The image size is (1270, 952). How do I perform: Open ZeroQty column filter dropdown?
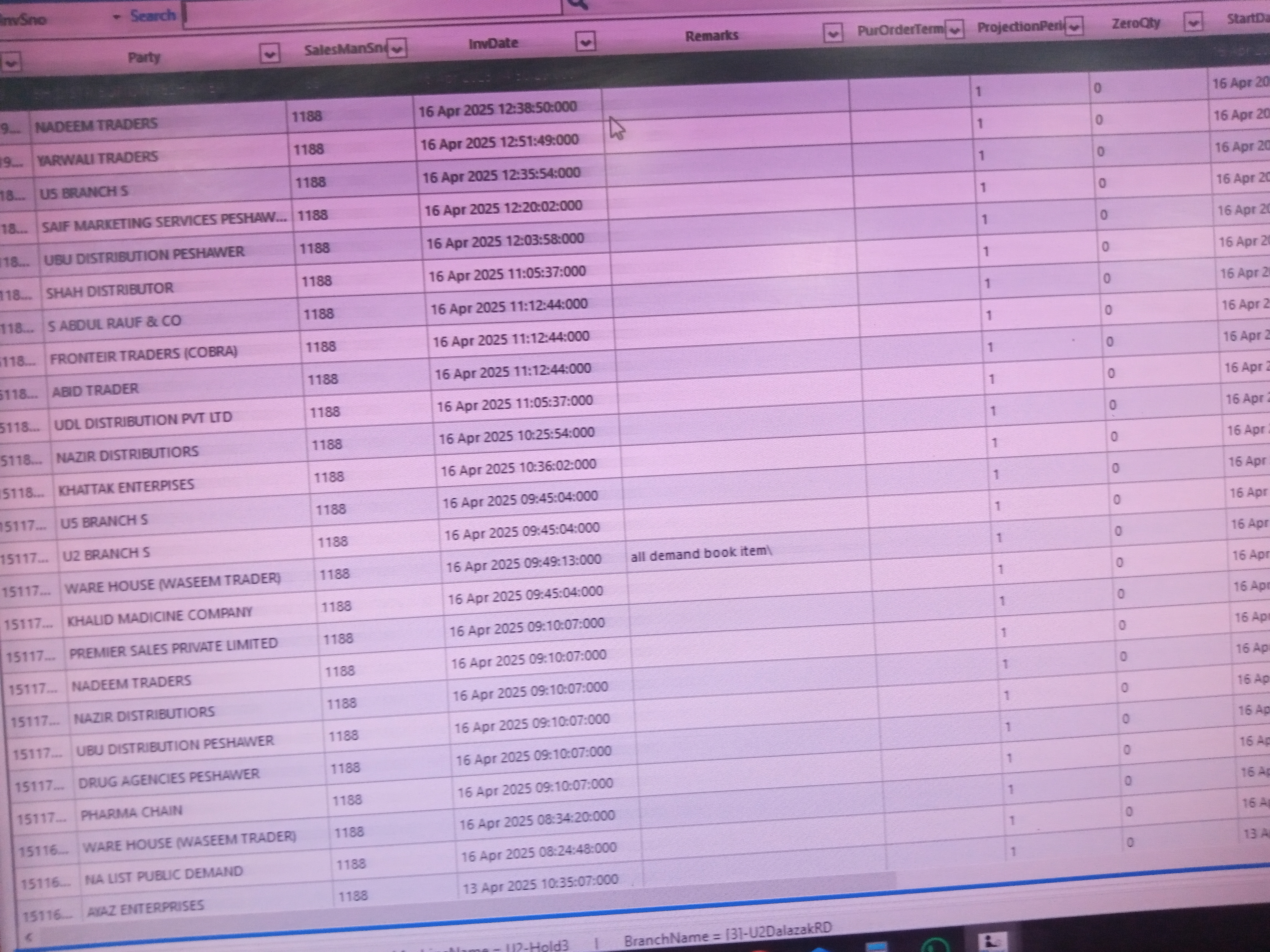(x=1193, y=22)
